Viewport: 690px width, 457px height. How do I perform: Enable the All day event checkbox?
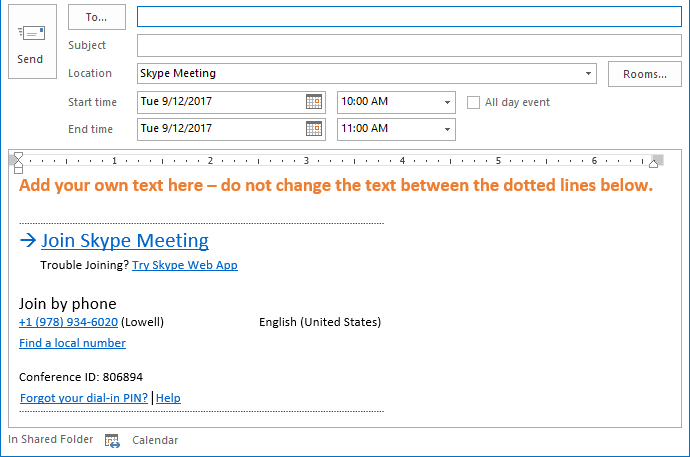coord(474,102)
